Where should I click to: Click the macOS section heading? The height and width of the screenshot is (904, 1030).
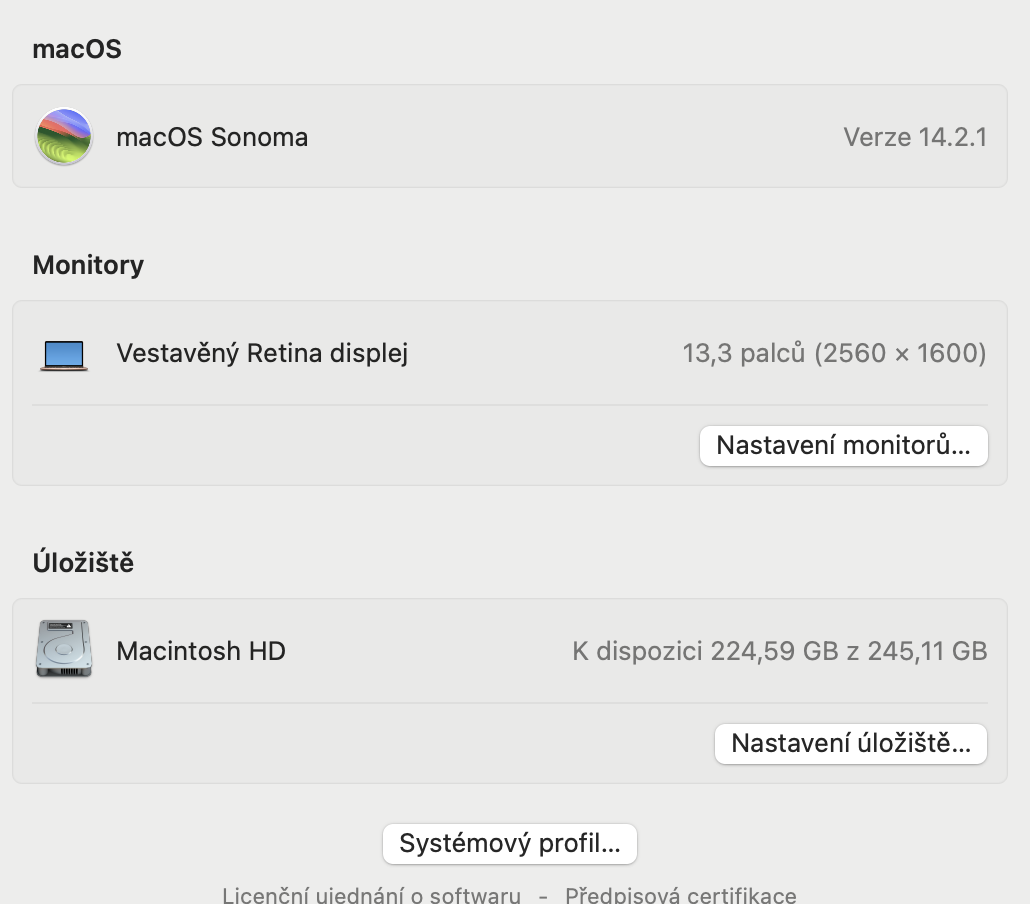click(77, 49)
